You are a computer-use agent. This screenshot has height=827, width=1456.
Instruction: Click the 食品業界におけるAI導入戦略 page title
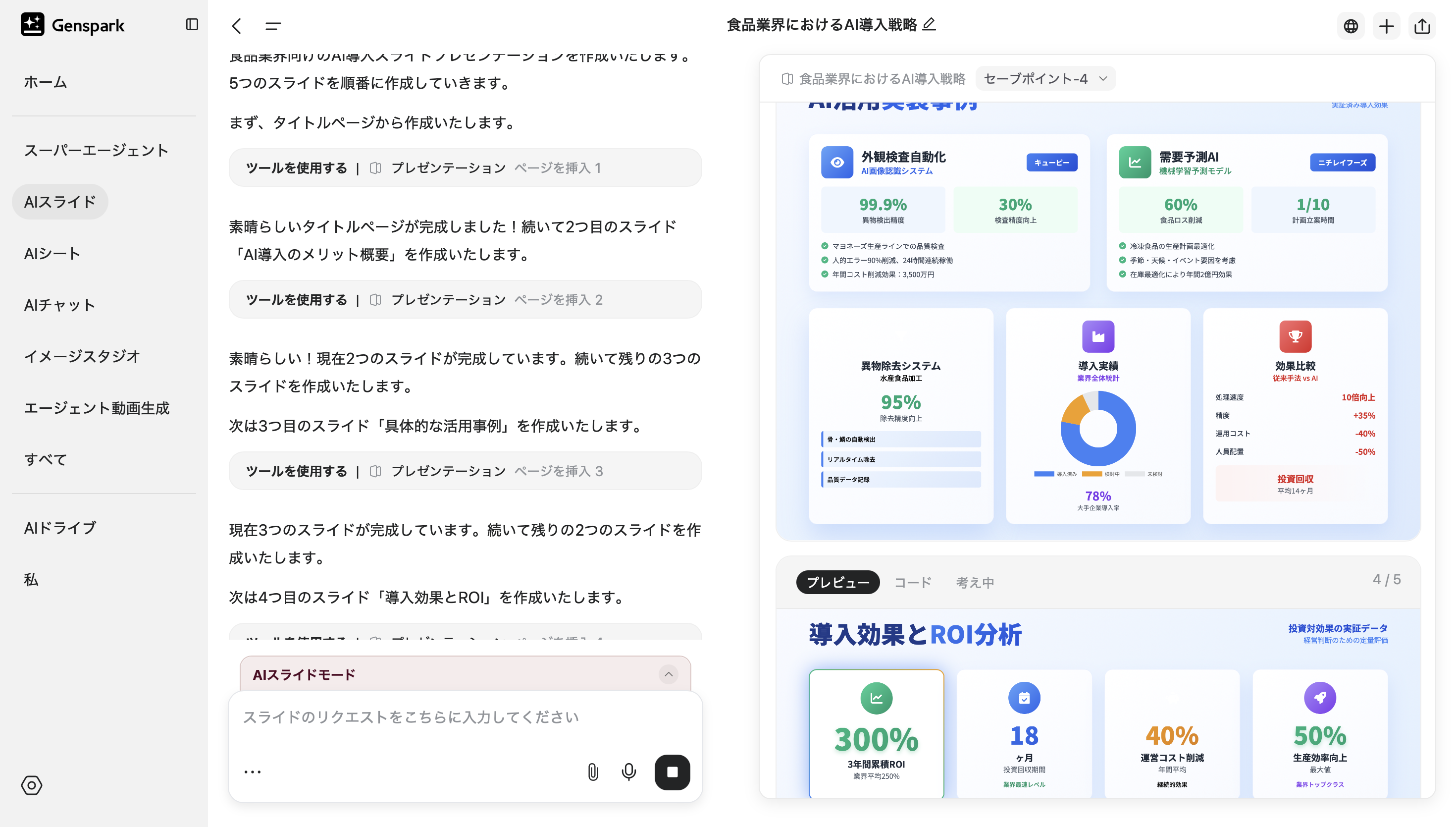822,24
